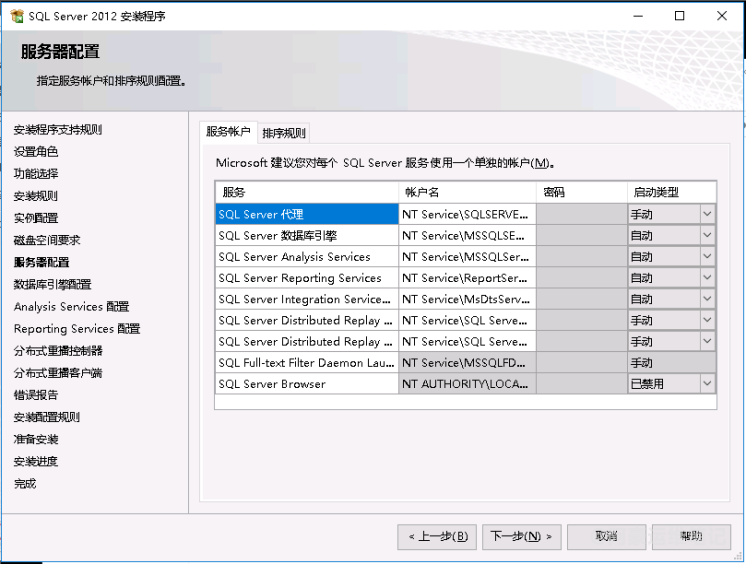Change startup type for SQL Server Browser
Image resolution: width=746 pixels, height=564 pixels.
pyautogui.click(x=707, y=384)
